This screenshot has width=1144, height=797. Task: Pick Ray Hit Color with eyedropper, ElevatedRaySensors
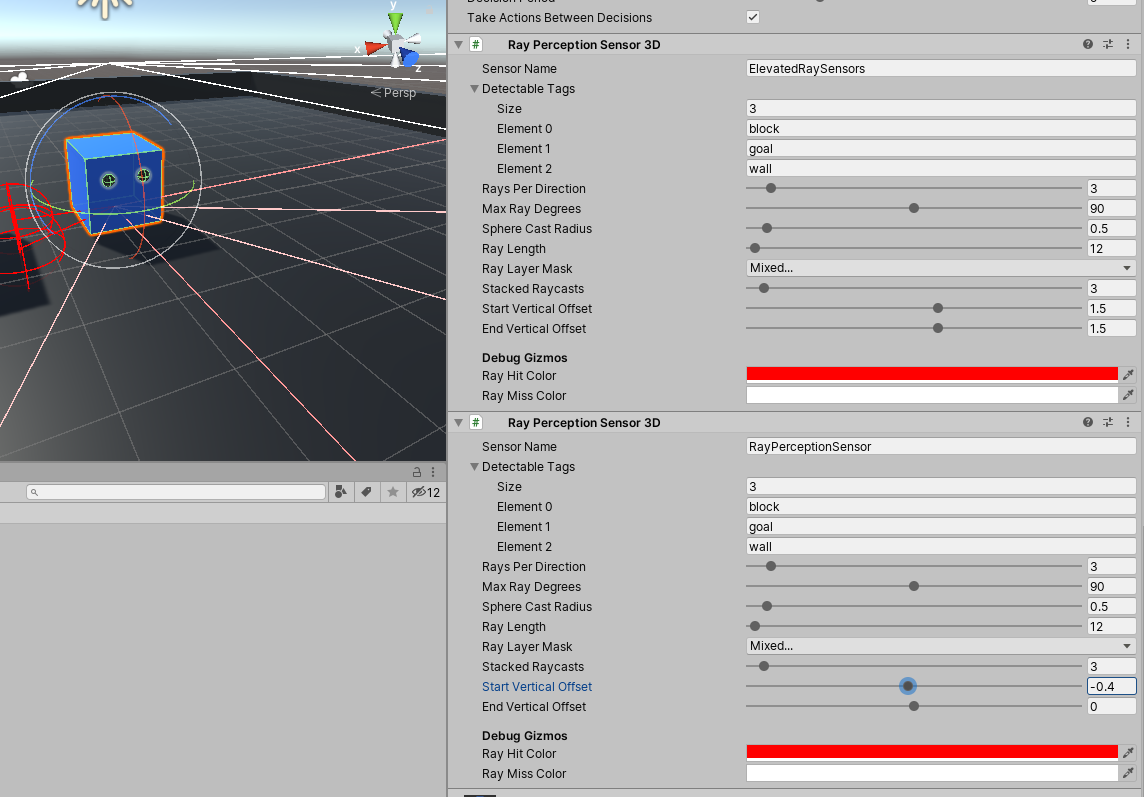pos(1128,375)
